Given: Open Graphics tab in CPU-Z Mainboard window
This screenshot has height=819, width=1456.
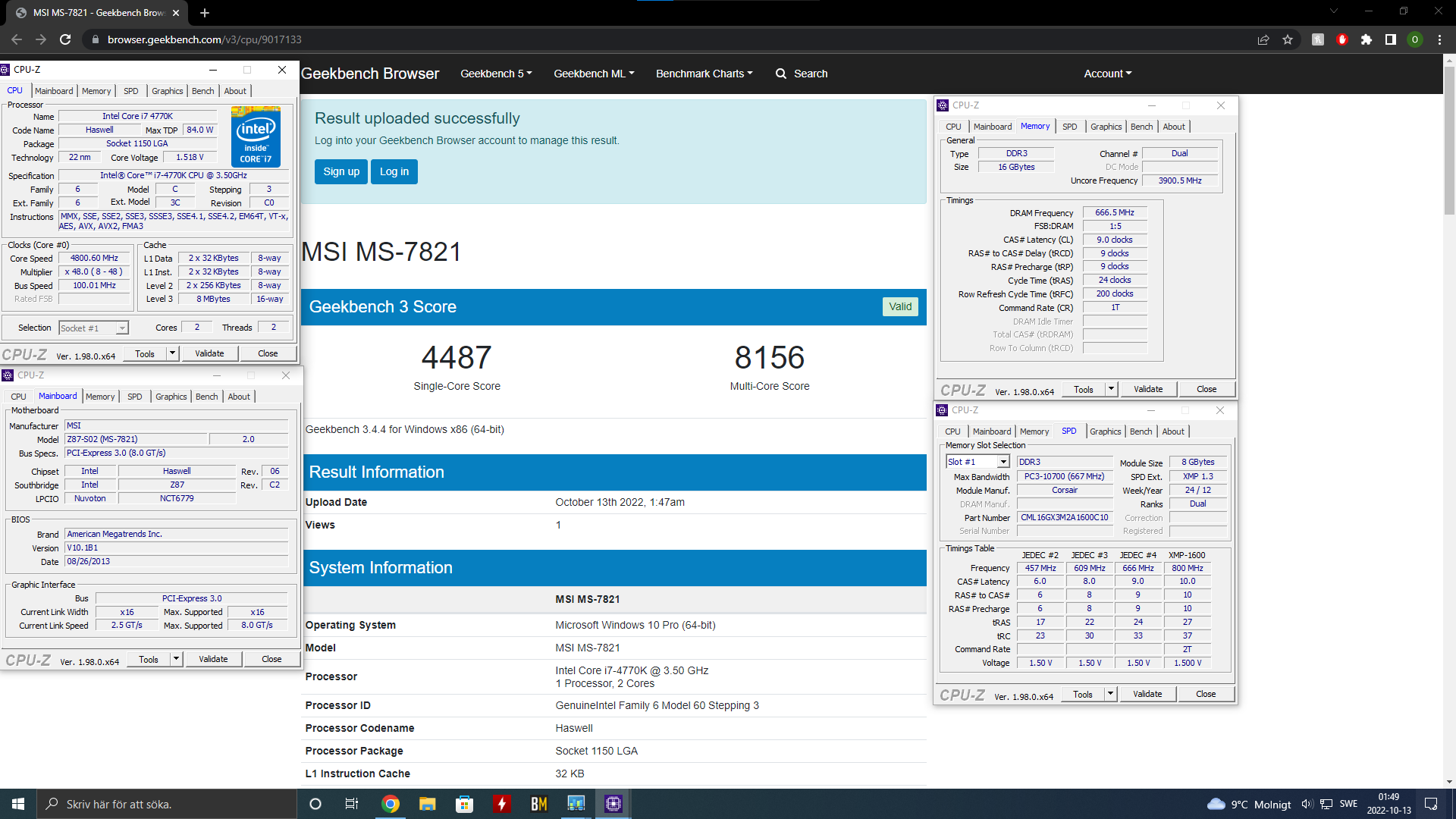Looking at the screenshot, I should click(x=171, y=397).
